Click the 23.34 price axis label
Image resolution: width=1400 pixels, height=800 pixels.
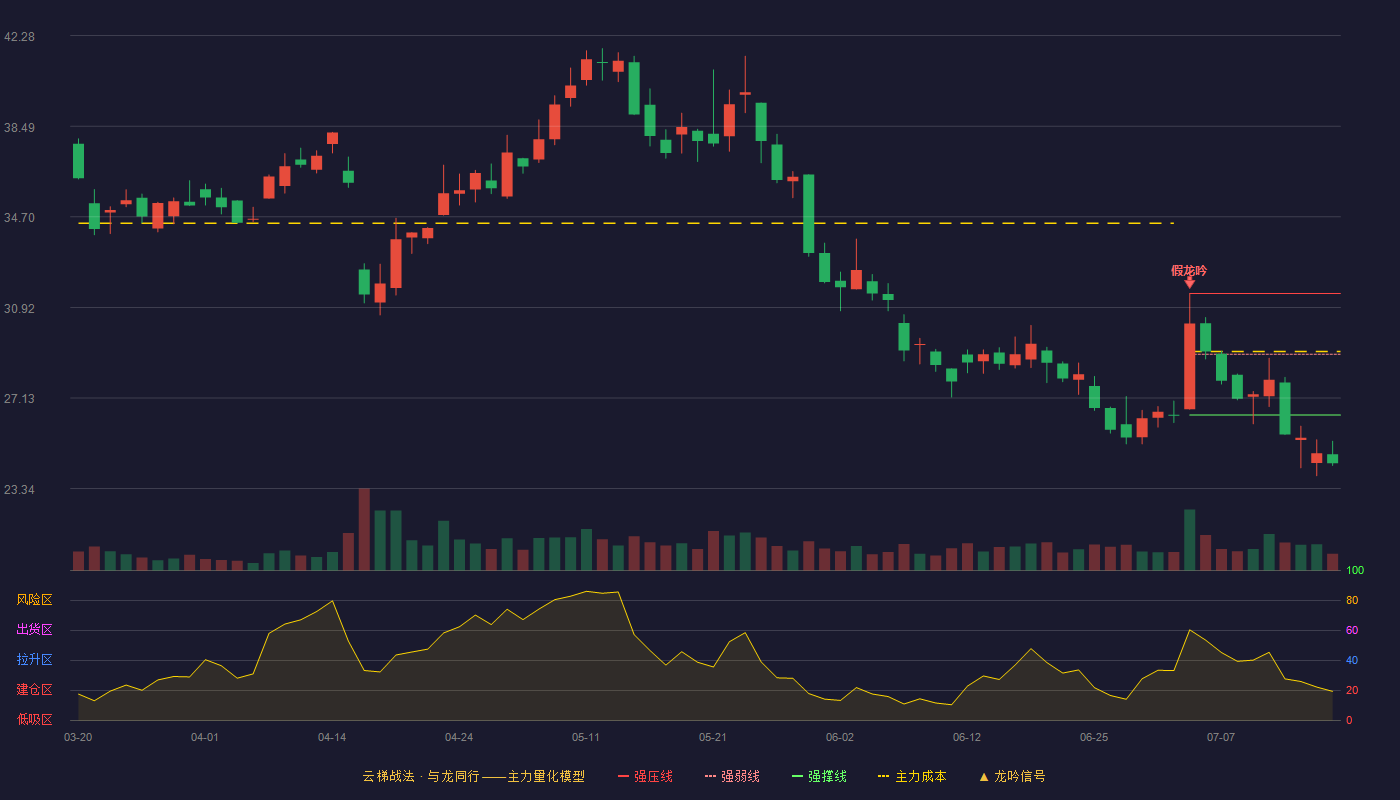[19, 489]
